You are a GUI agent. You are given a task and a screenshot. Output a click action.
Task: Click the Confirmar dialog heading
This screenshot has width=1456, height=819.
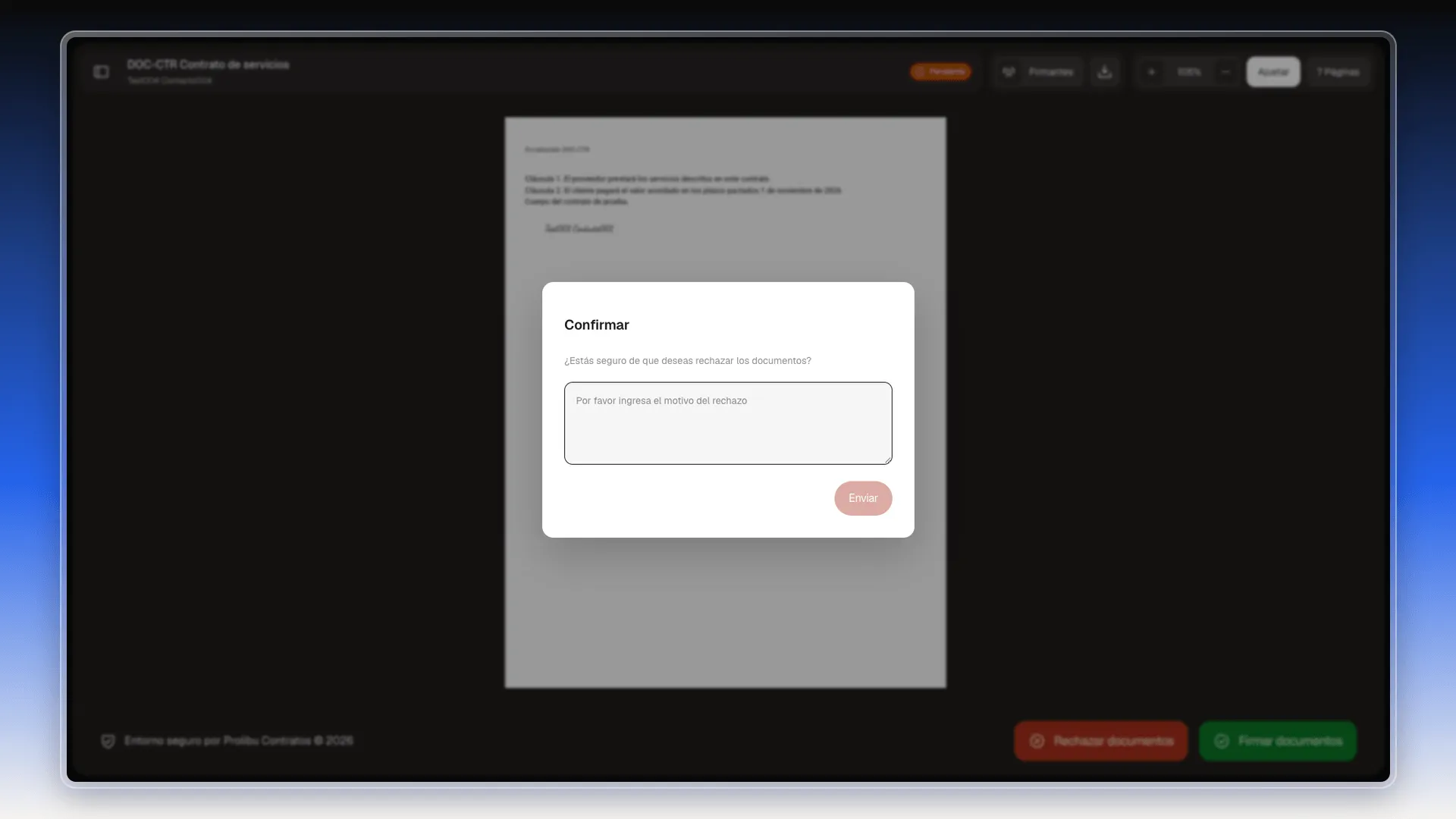coord(597,325)
